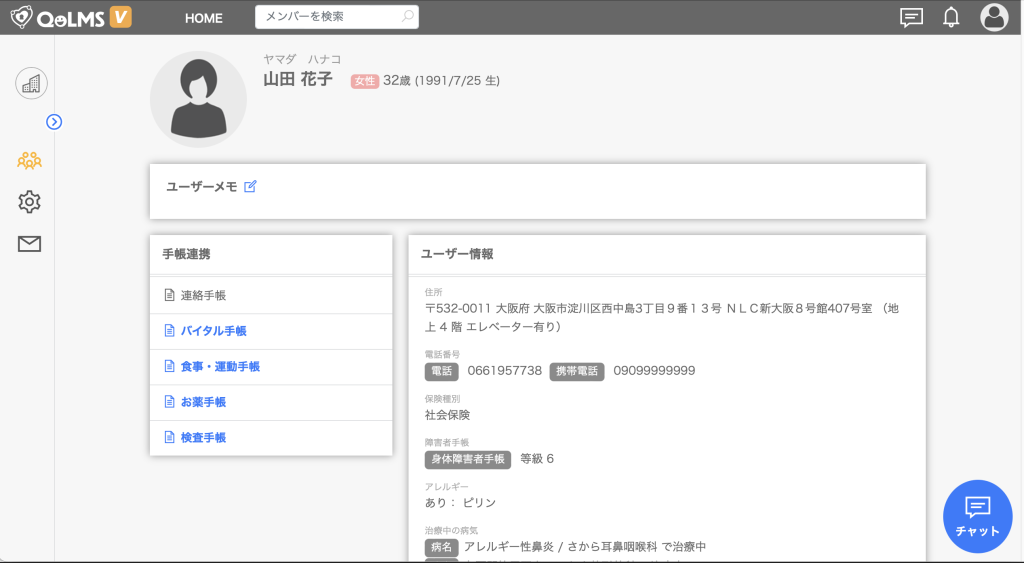Image resolution: width=1024 pixels, height=563 pixels.
Task: Open the バイタル手帳 link
Action: tap(212, 331)
